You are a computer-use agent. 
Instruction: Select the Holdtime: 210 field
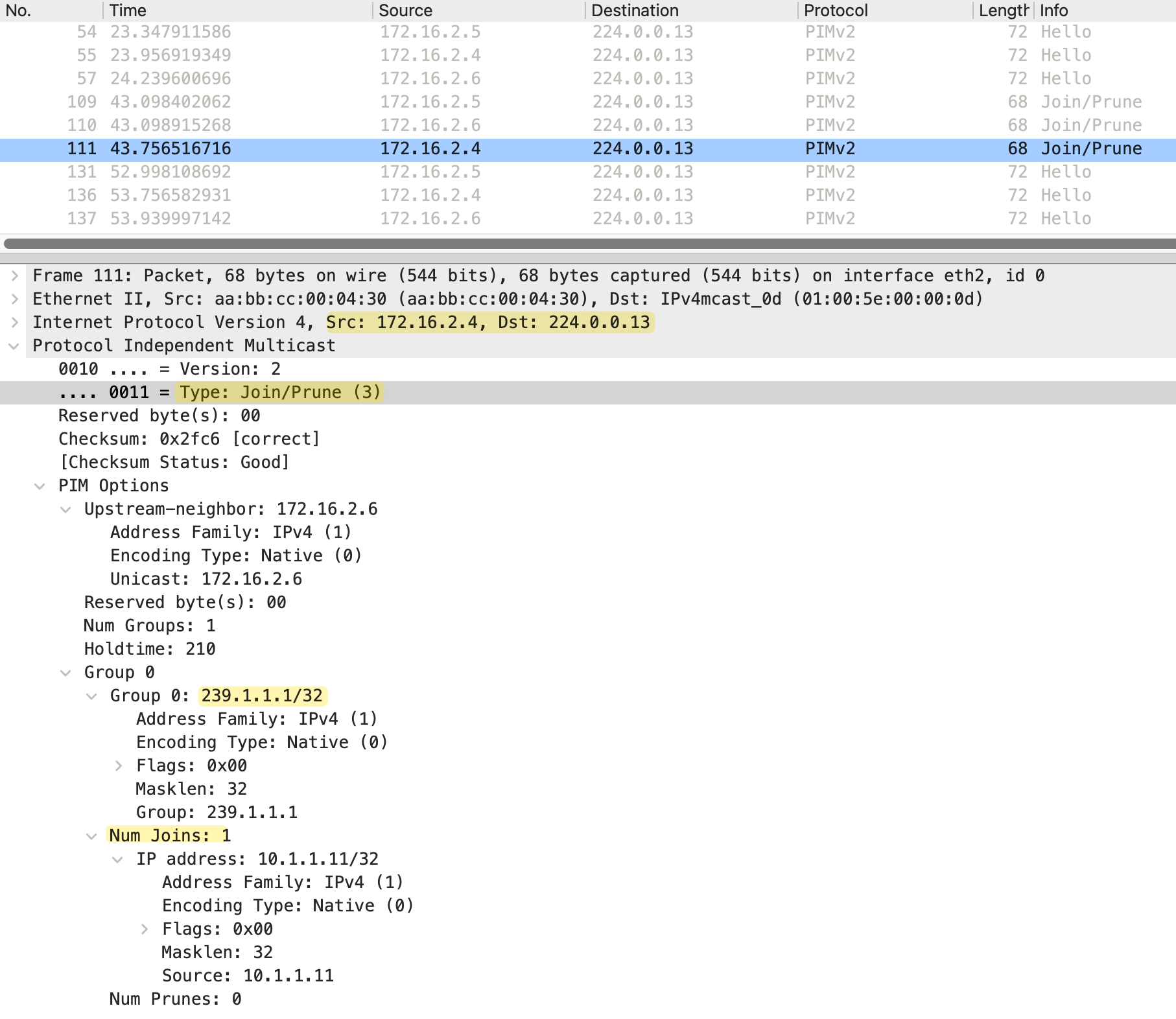point(150,649)
